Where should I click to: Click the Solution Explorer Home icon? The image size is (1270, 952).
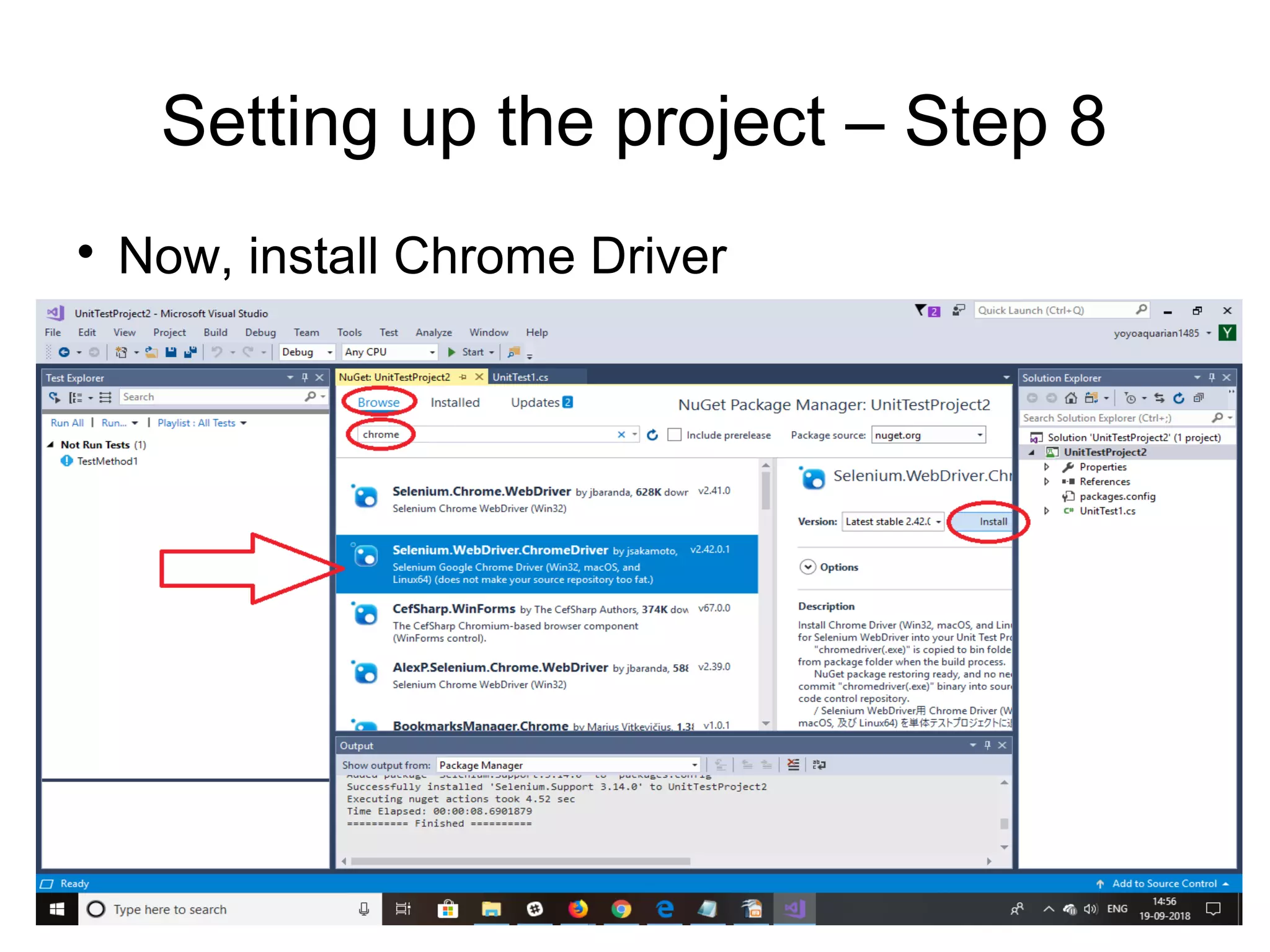(1071, 398)
